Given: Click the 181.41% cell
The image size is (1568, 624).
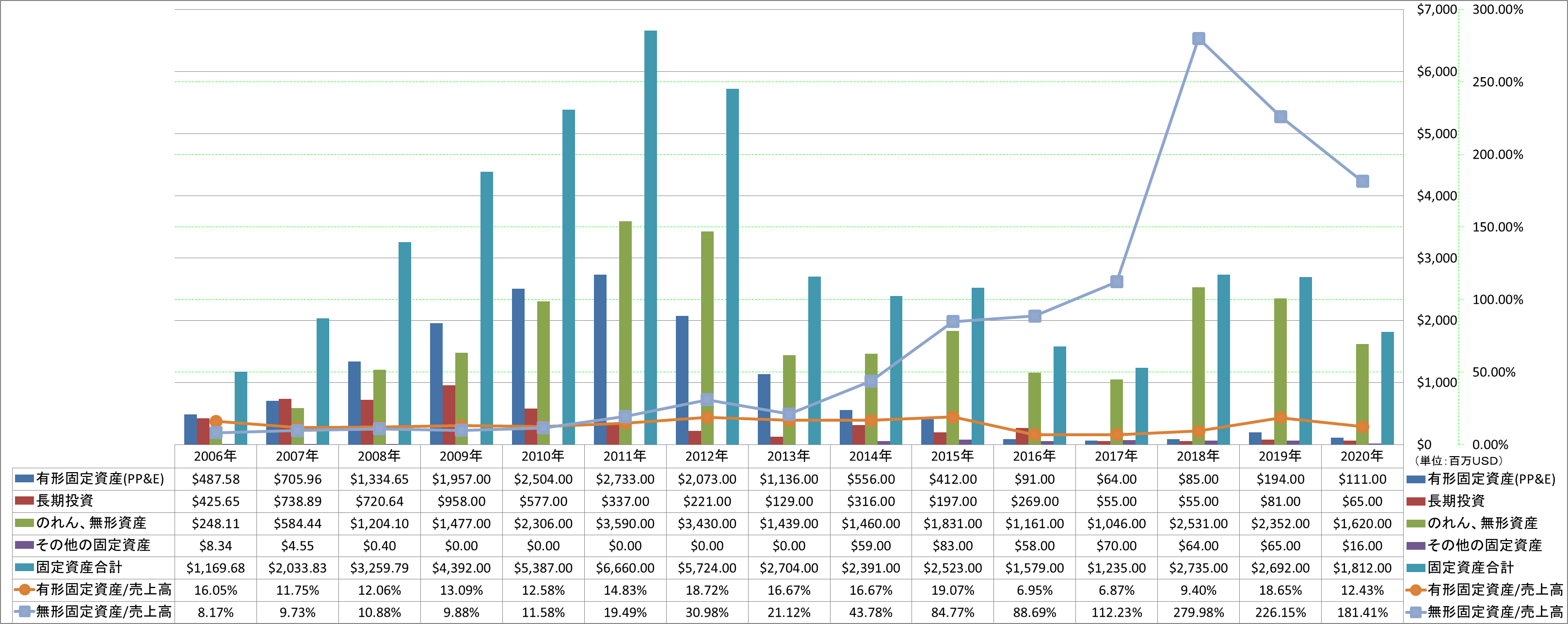Looking at the screenshot, I should tap(1362, 612).
